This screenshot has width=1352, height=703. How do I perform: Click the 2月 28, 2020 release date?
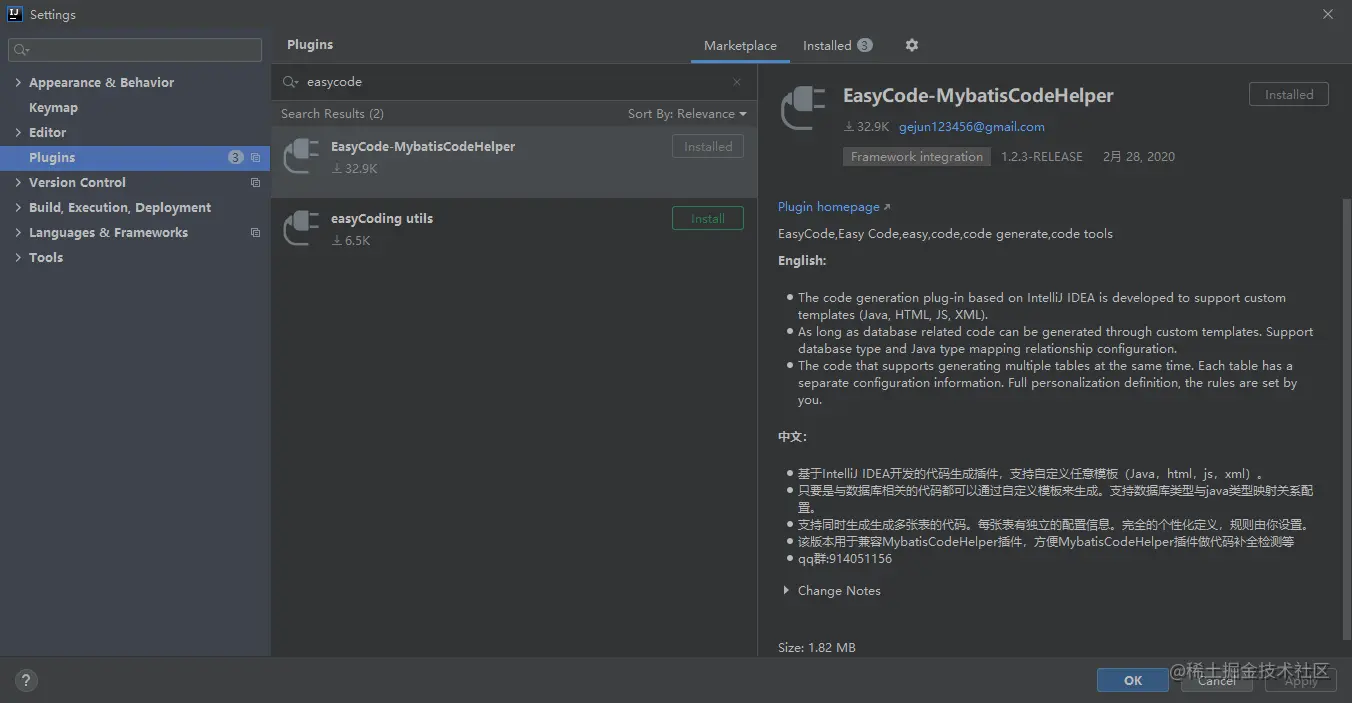1139,157
